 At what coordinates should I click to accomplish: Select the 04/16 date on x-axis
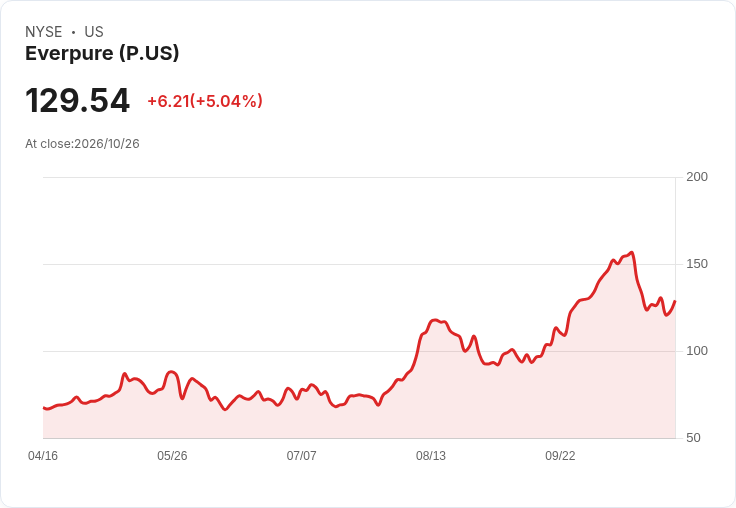(x=43, y=456)
